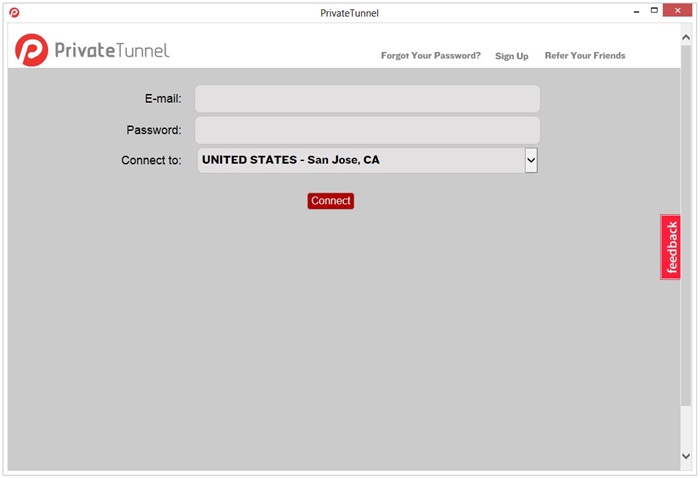The width and height of the screenshot is (700, 478).
Task: Click the red Connect button
Action: 330,201
